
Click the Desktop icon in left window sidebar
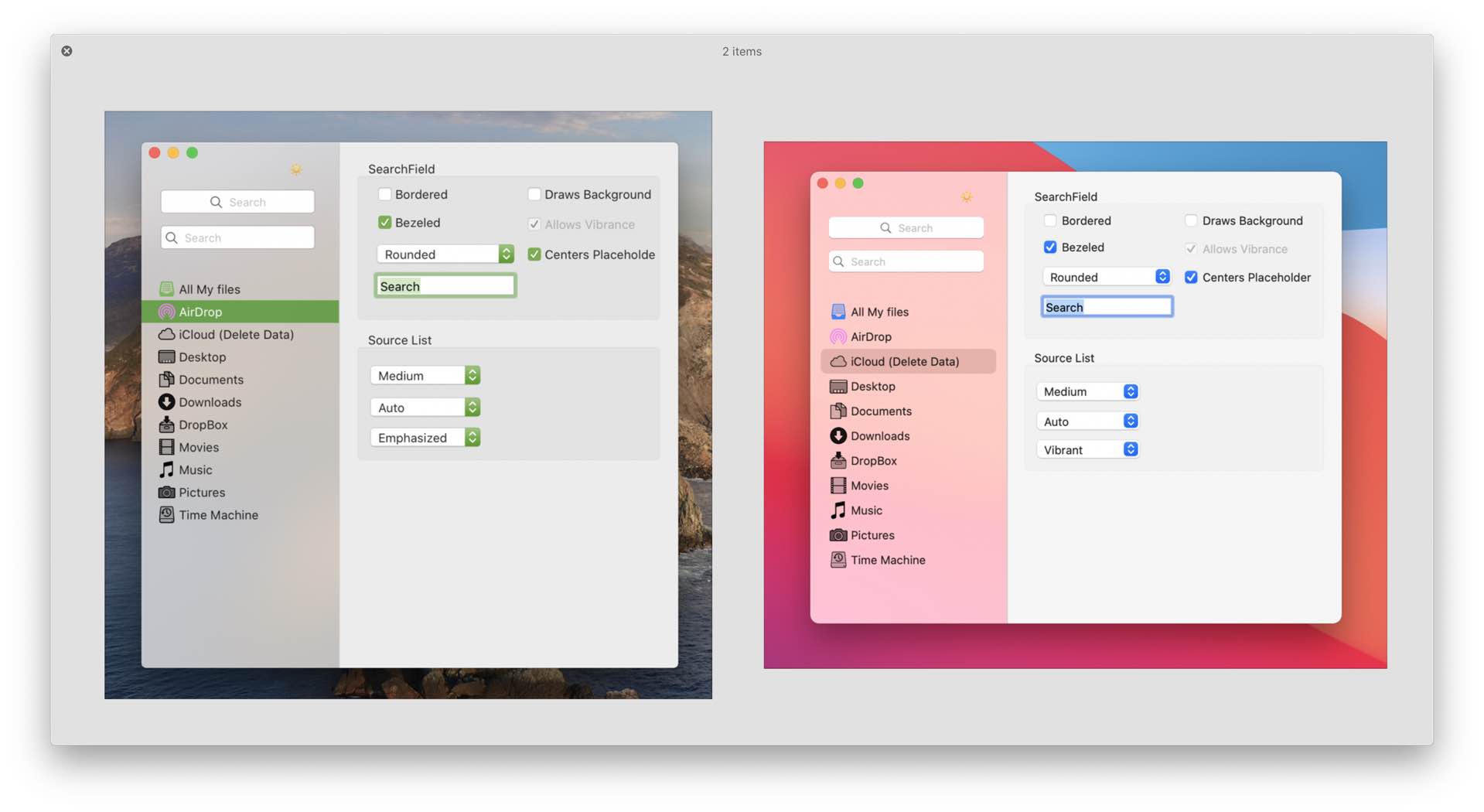(x=166, y=357)
